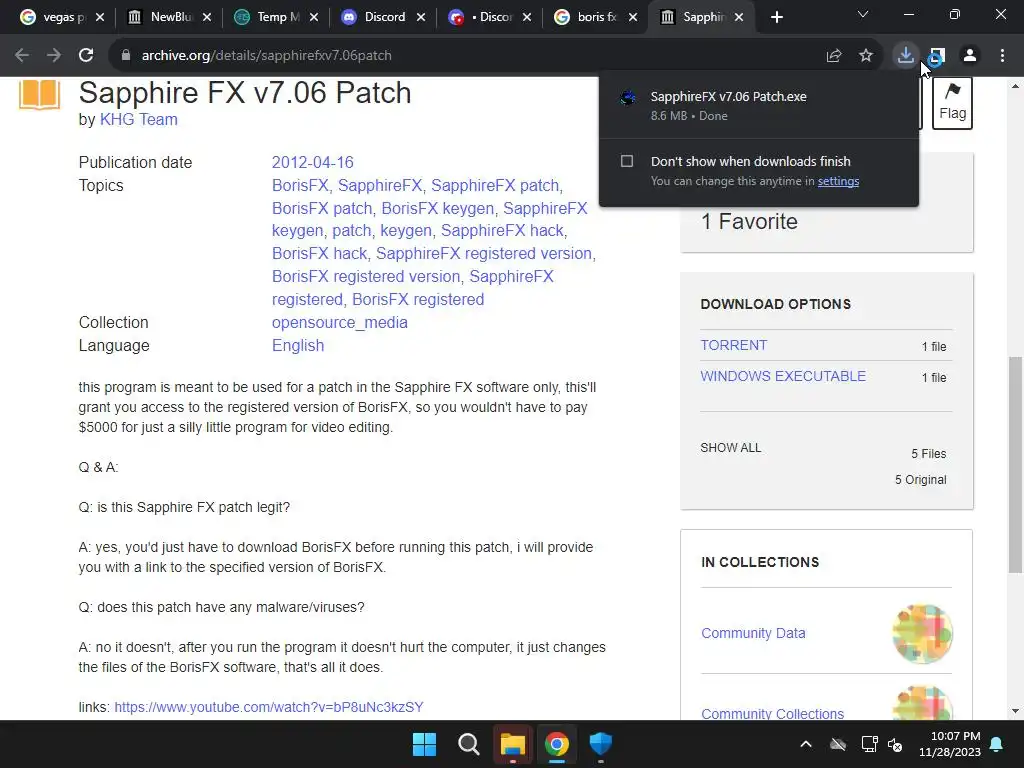Open Chrome's three-dot menu
The image size is (1024, 768).
[x=1002, y=56]
